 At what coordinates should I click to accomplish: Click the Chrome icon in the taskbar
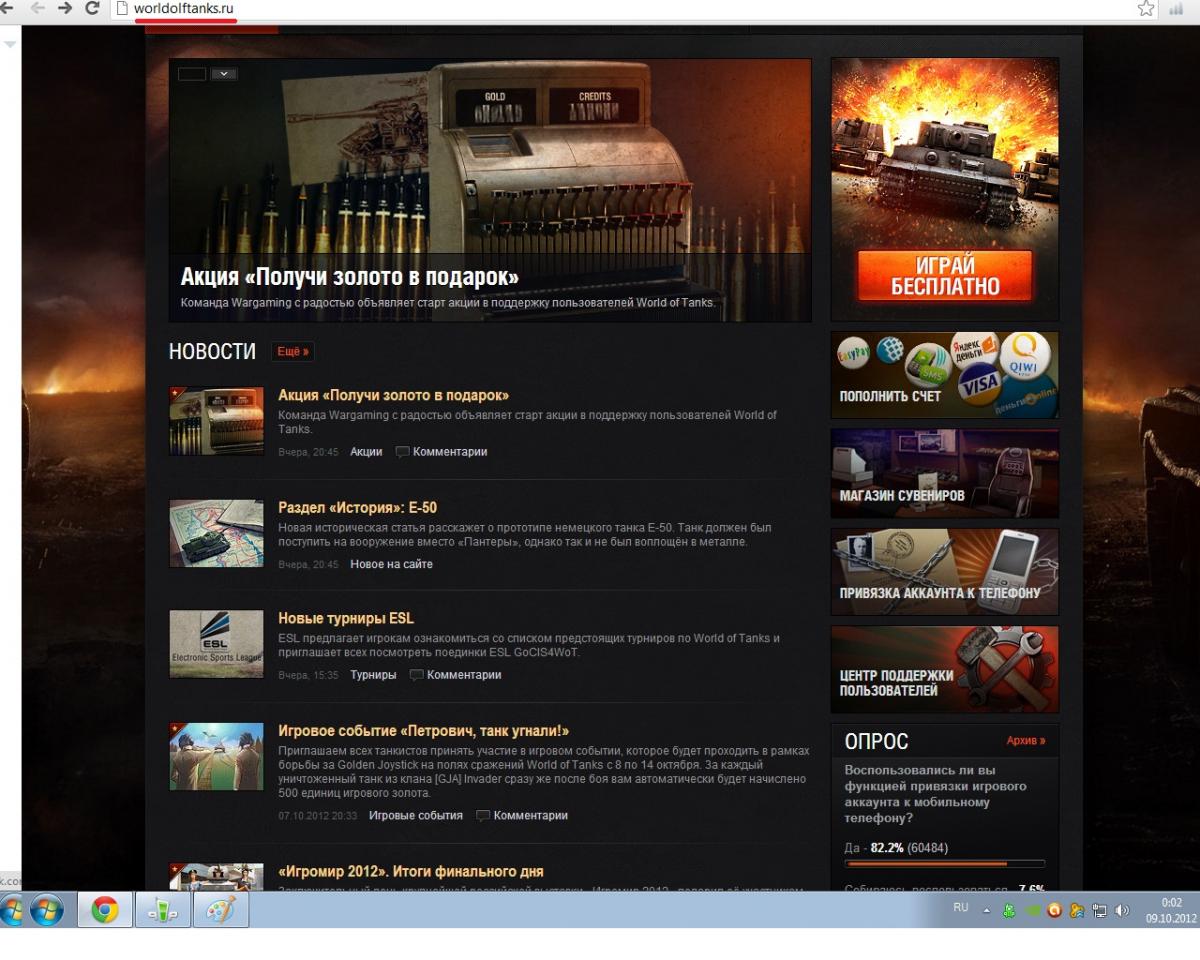pyautogui.click(x=105, y=910)
